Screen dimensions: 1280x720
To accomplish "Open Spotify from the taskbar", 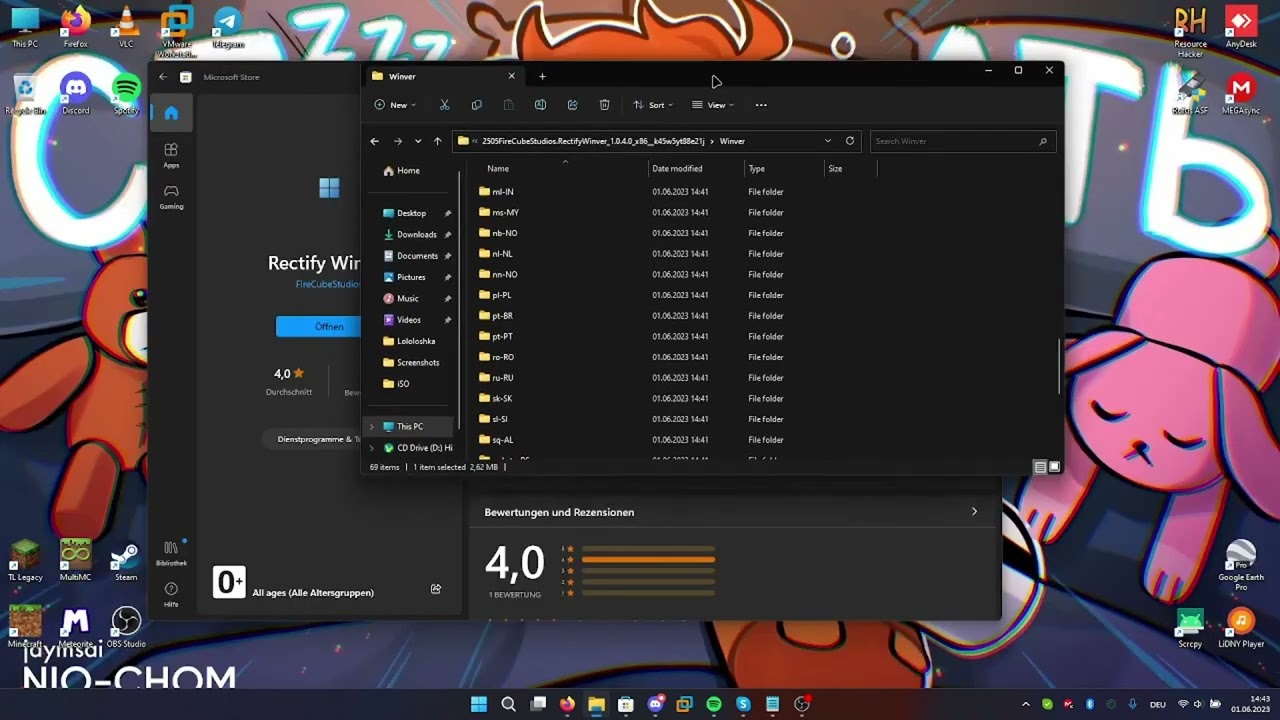I will (714, 704).
